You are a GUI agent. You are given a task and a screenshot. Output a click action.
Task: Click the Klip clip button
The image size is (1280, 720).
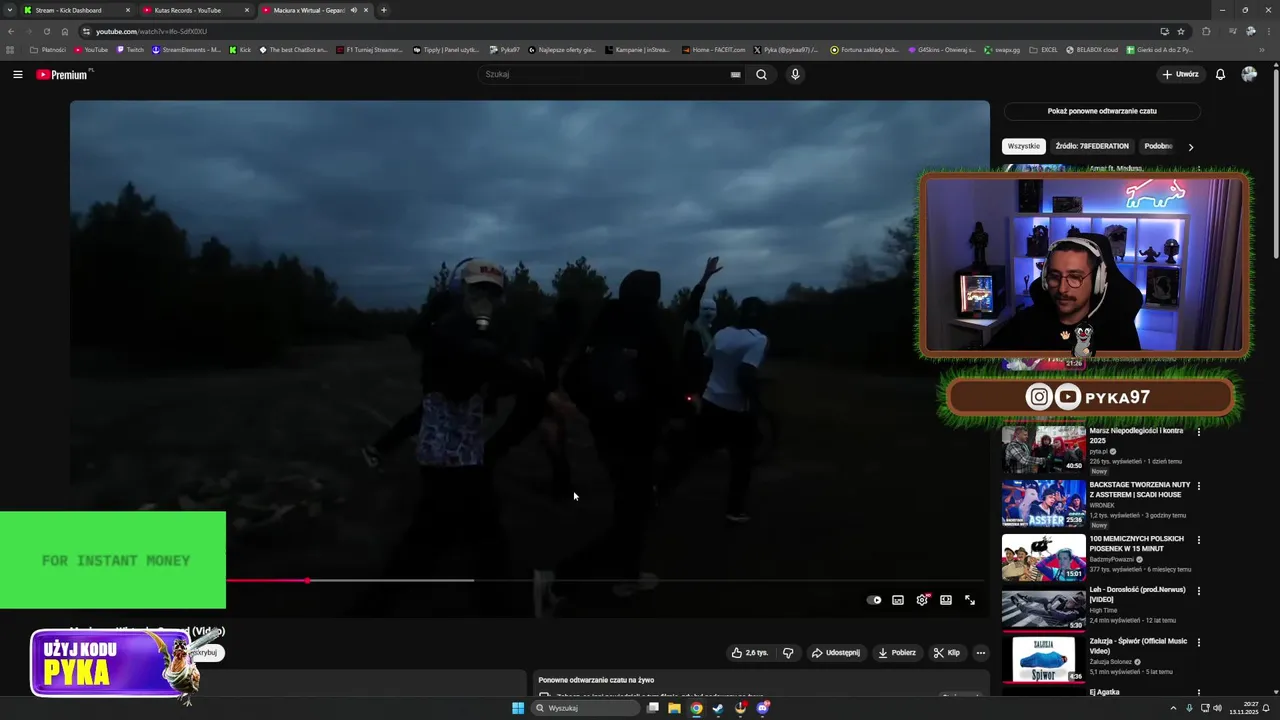point(946,653)
